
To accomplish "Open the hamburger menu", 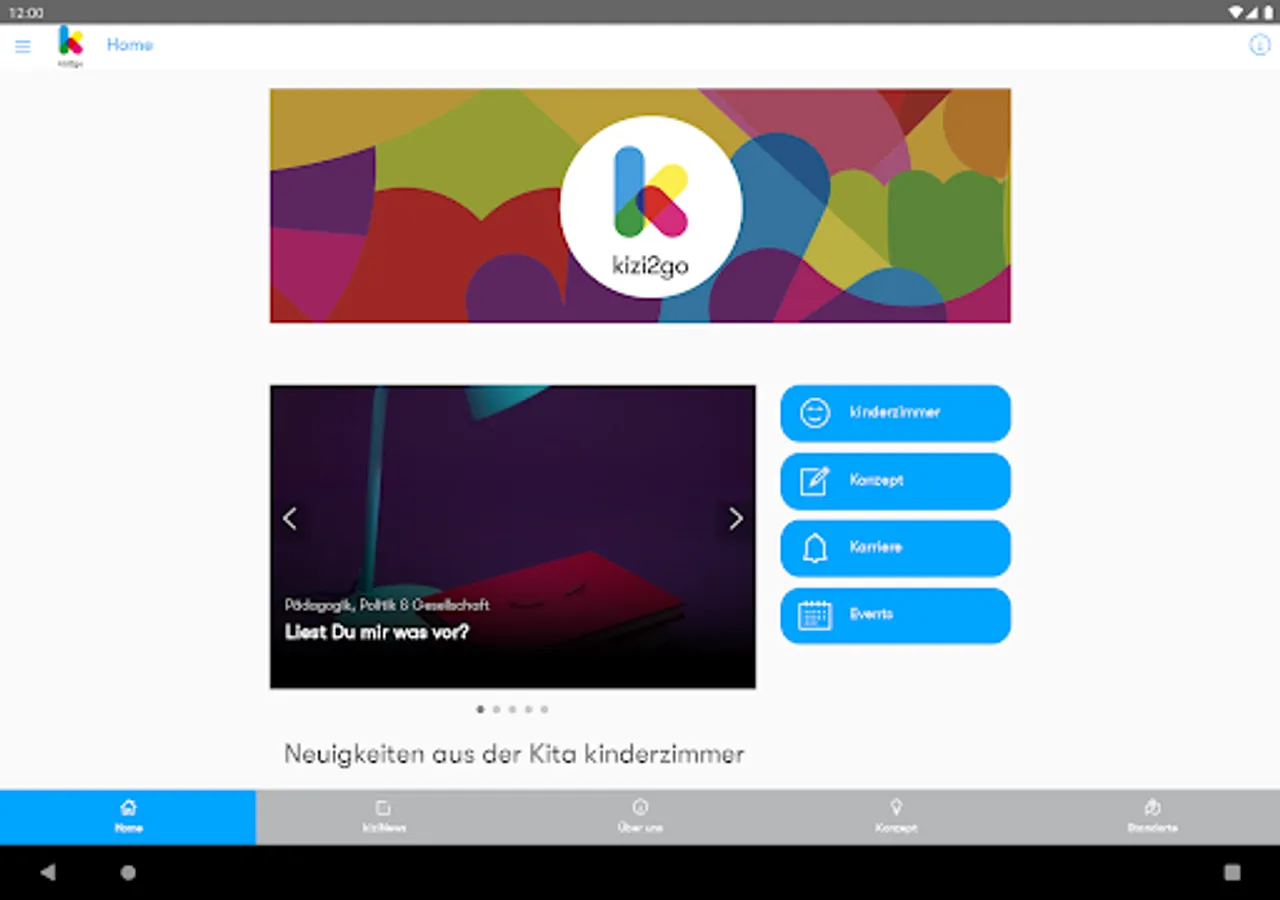I will (23, 46).
